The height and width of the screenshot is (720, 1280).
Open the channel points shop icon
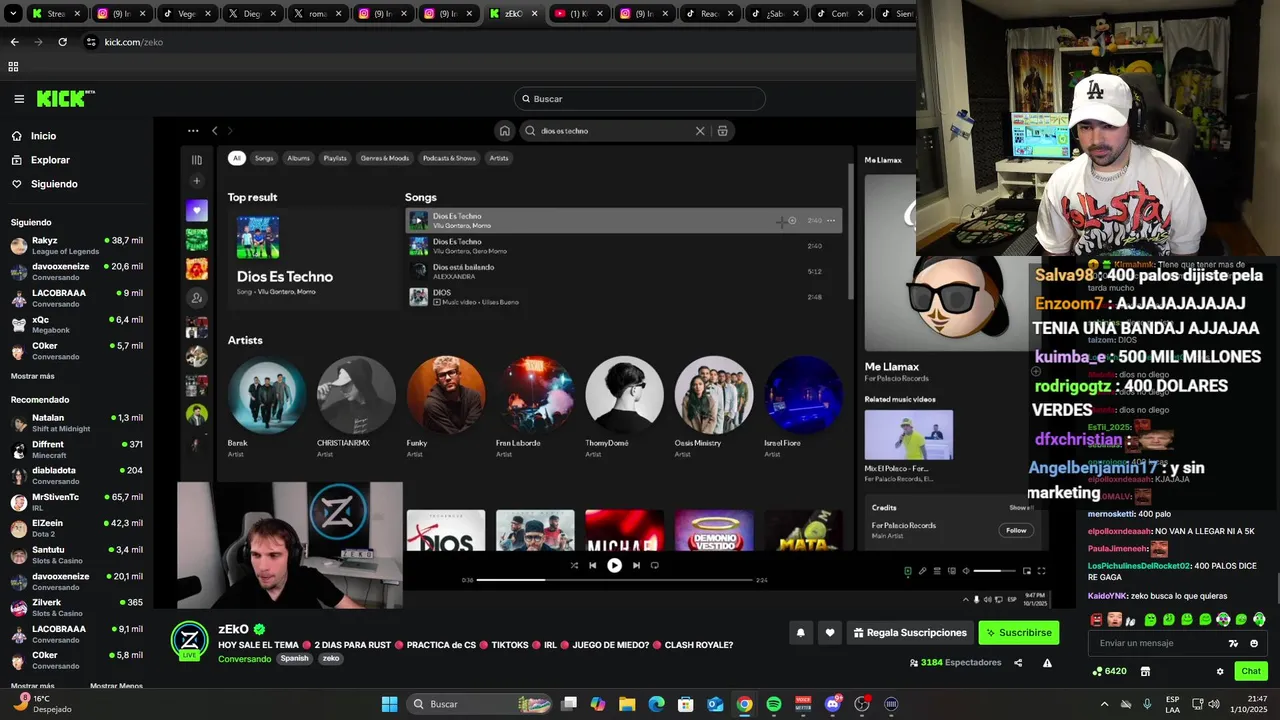coord(1145,671)
